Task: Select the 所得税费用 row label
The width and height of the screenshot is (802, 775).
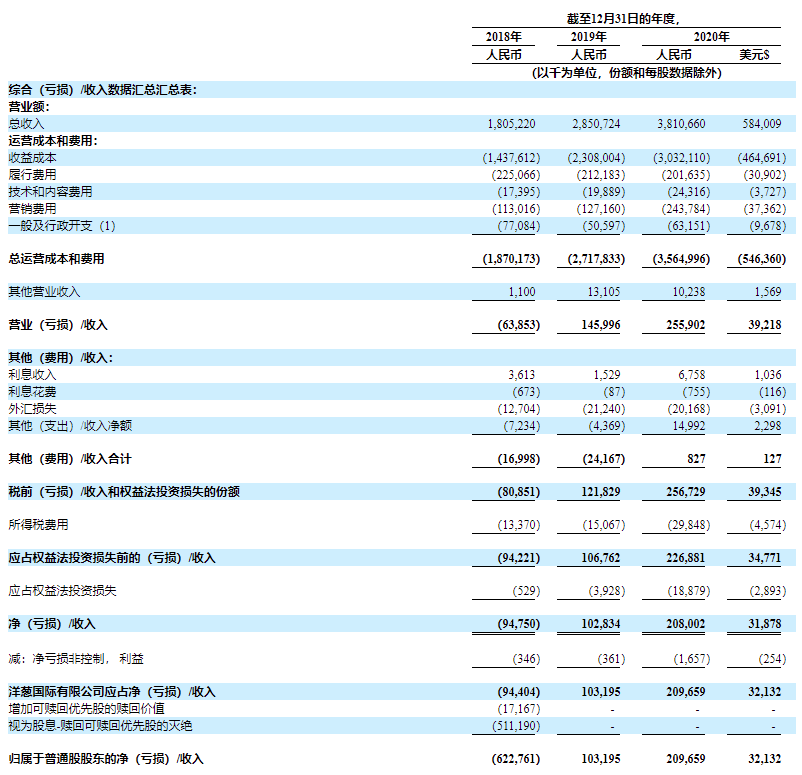Action: point(38,525)
